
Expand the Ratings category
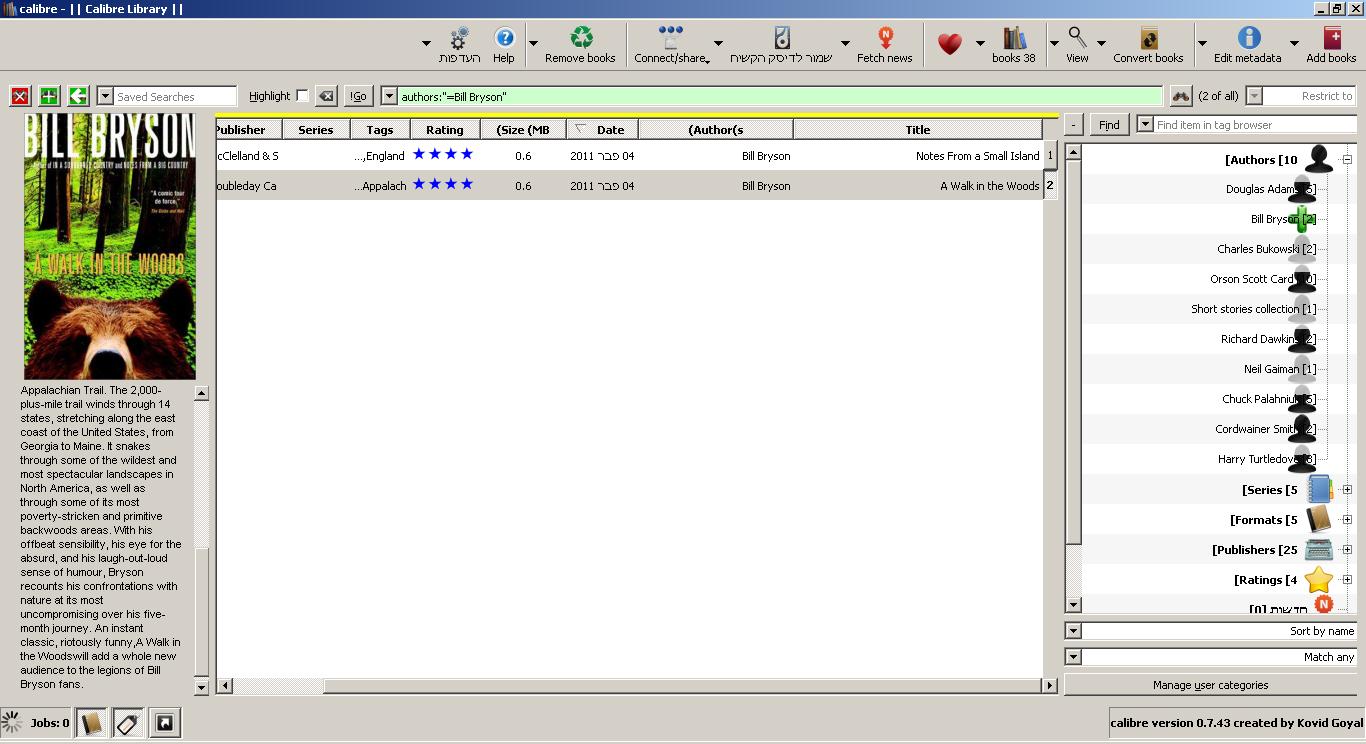click(x=1347, y=579)
